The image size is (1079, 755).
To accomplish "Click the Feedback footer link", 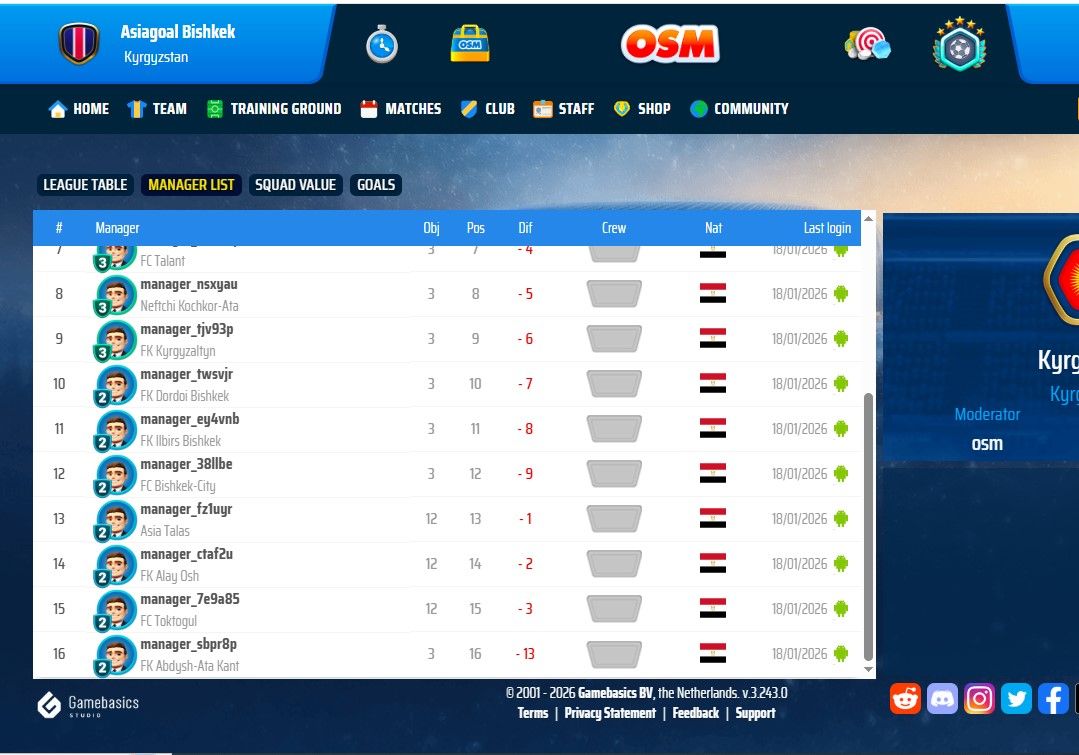I will coord(695,713).
